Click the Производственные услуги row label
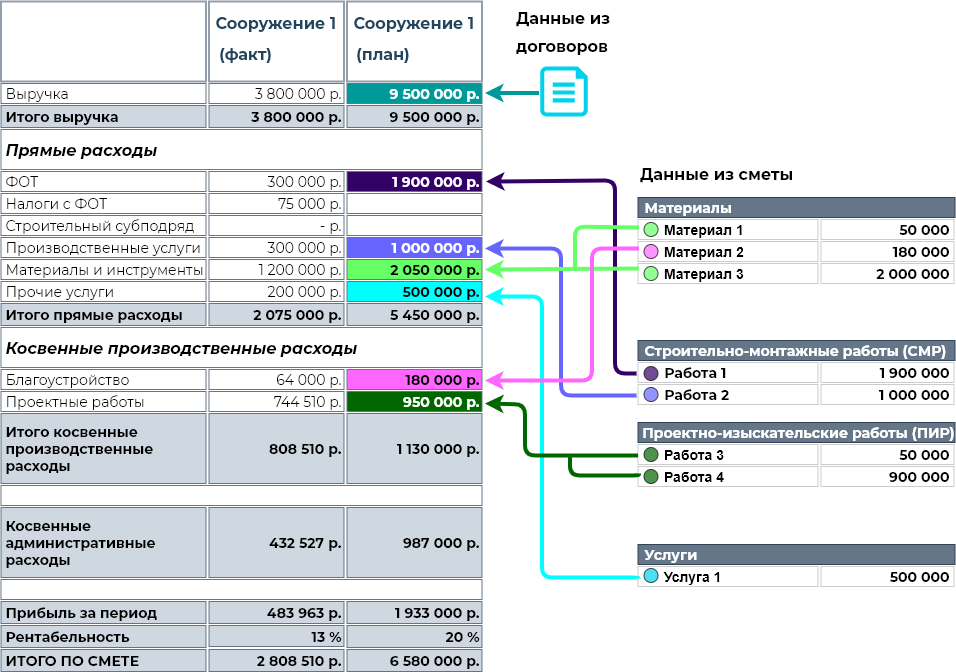The height and width of the screenshot is (672, 956). (104, 248)
